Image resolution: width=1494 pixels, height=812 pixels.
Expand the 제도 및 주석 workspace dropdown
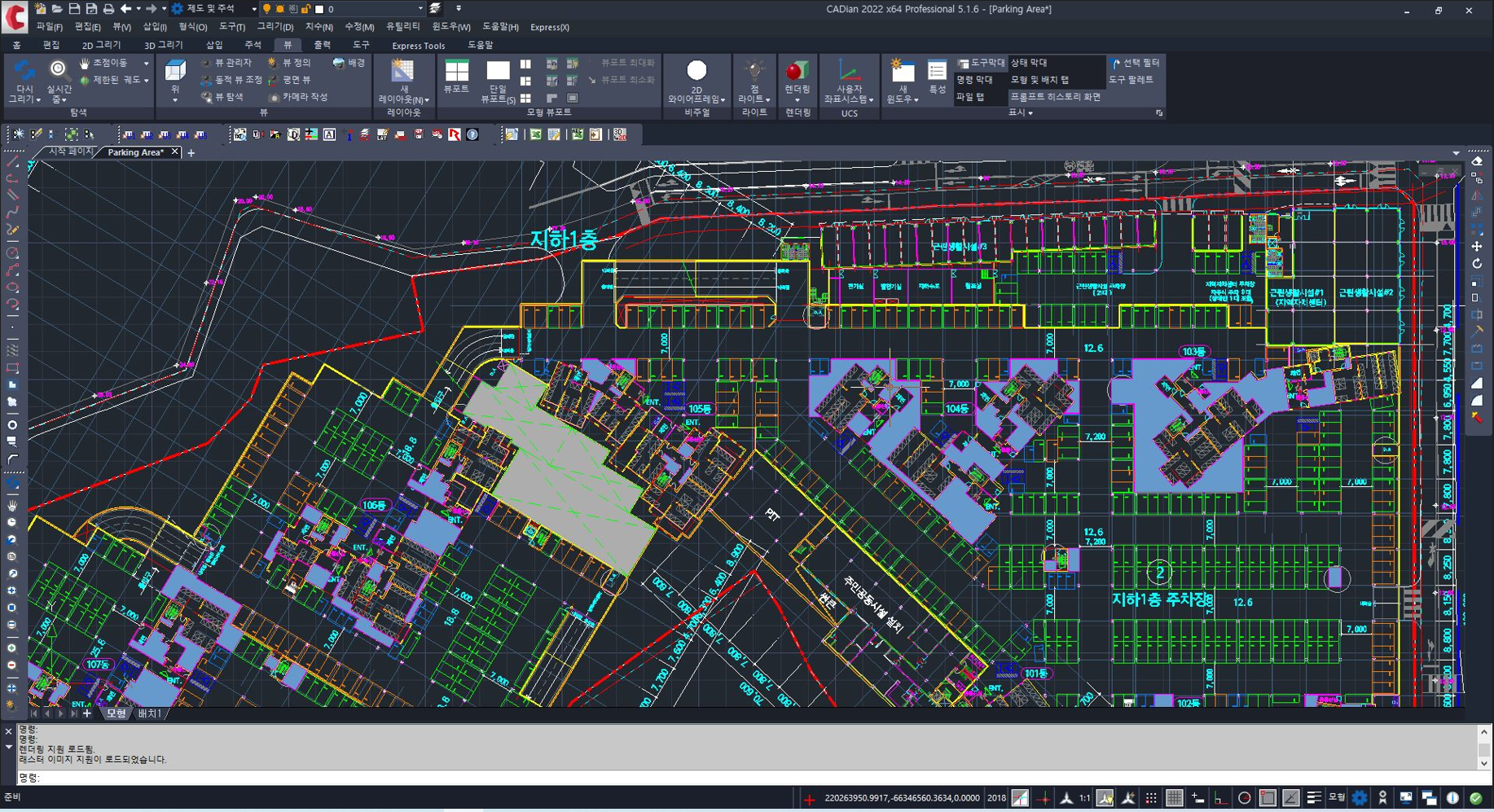pos(253,9)
